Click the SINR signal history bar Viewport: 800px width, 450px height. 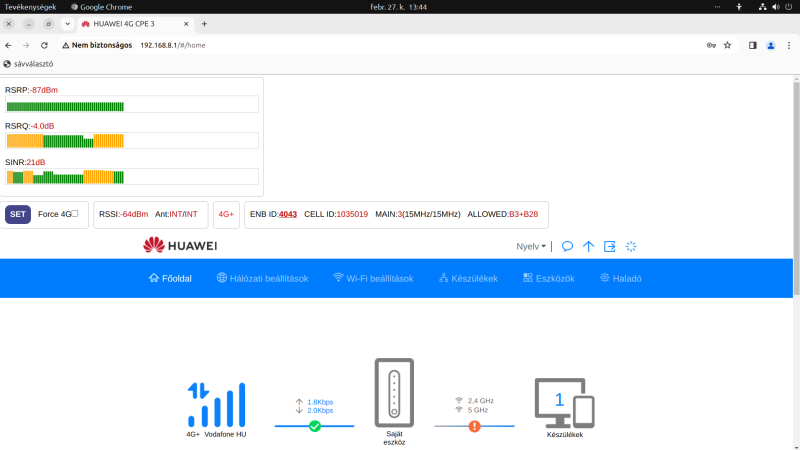click(132, 177)
